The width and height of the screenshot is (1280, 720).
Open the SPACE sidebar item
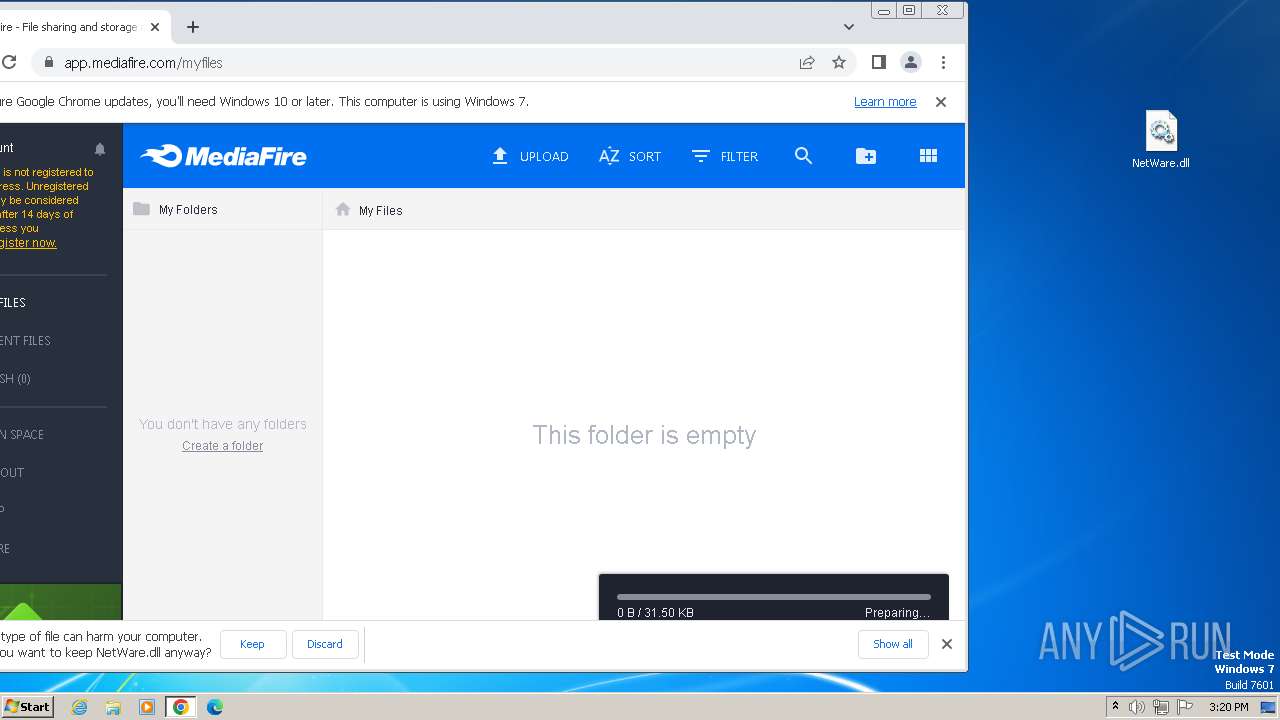(x=22, y=435)
